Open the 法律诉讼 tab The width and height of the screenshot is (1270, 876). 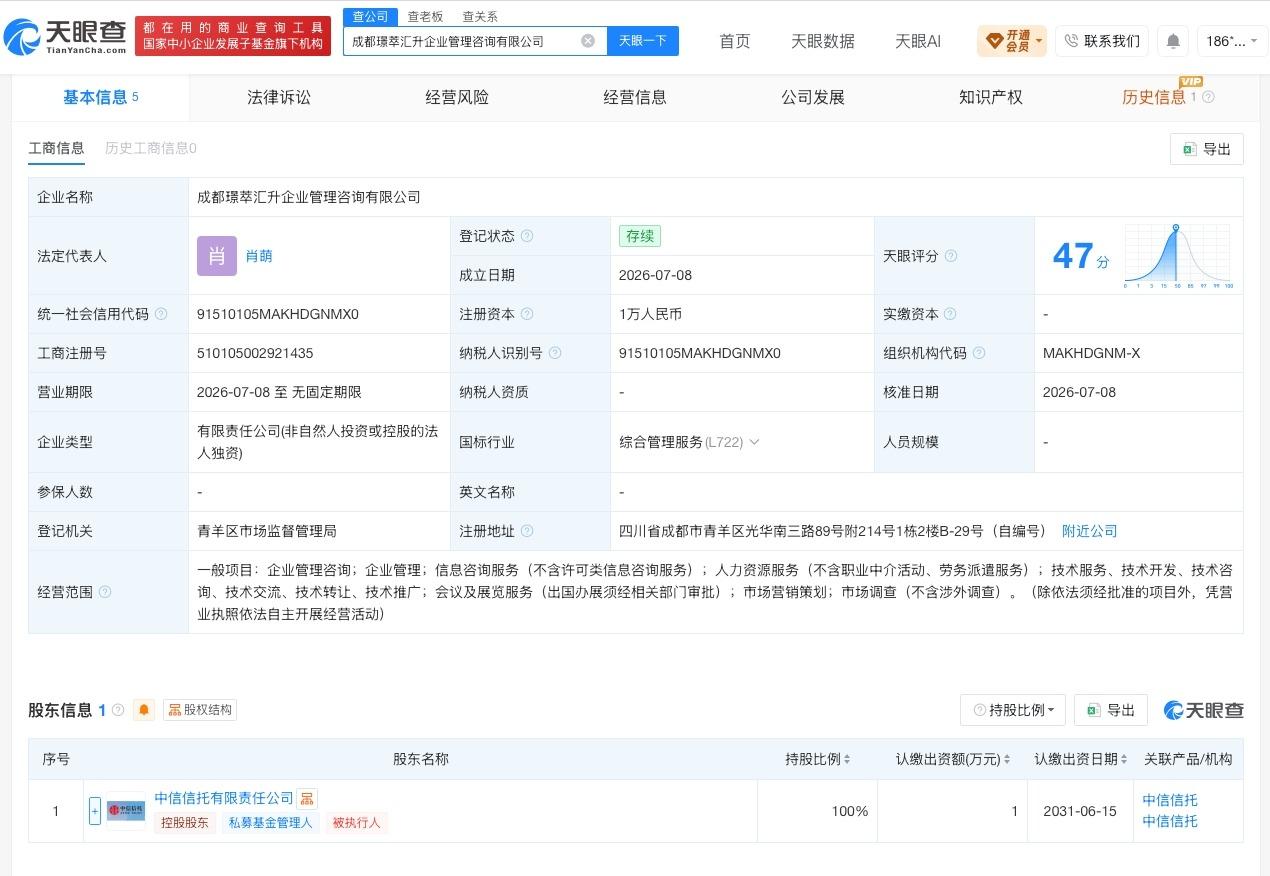279,97
